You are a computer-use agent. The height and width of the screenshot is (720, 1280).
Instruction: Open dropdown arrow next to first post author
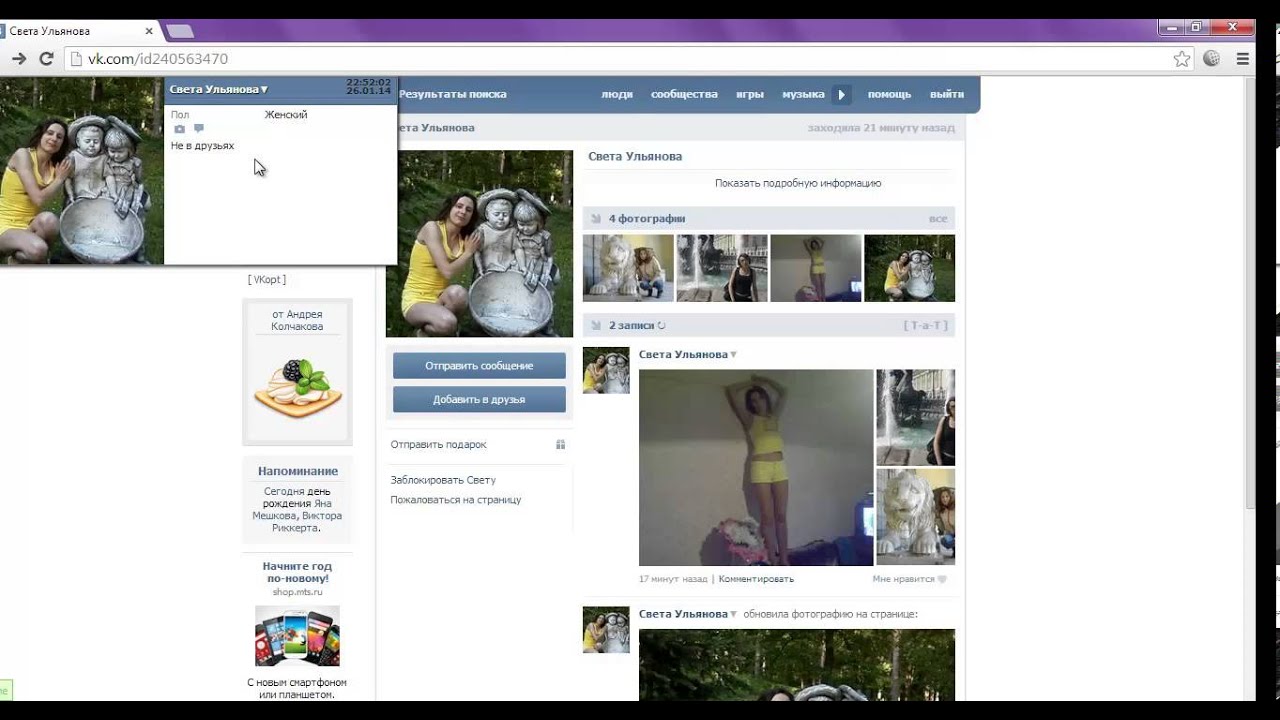[x=733, y=355]
